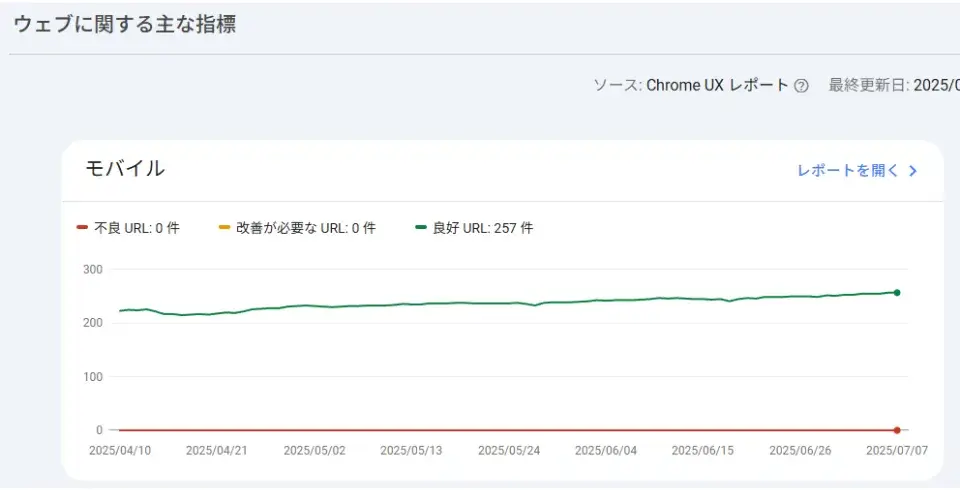Click the chevron arrow next to レポートを開く
The width and height of the screenshot is (960, 490).
[x=913, y=171]
